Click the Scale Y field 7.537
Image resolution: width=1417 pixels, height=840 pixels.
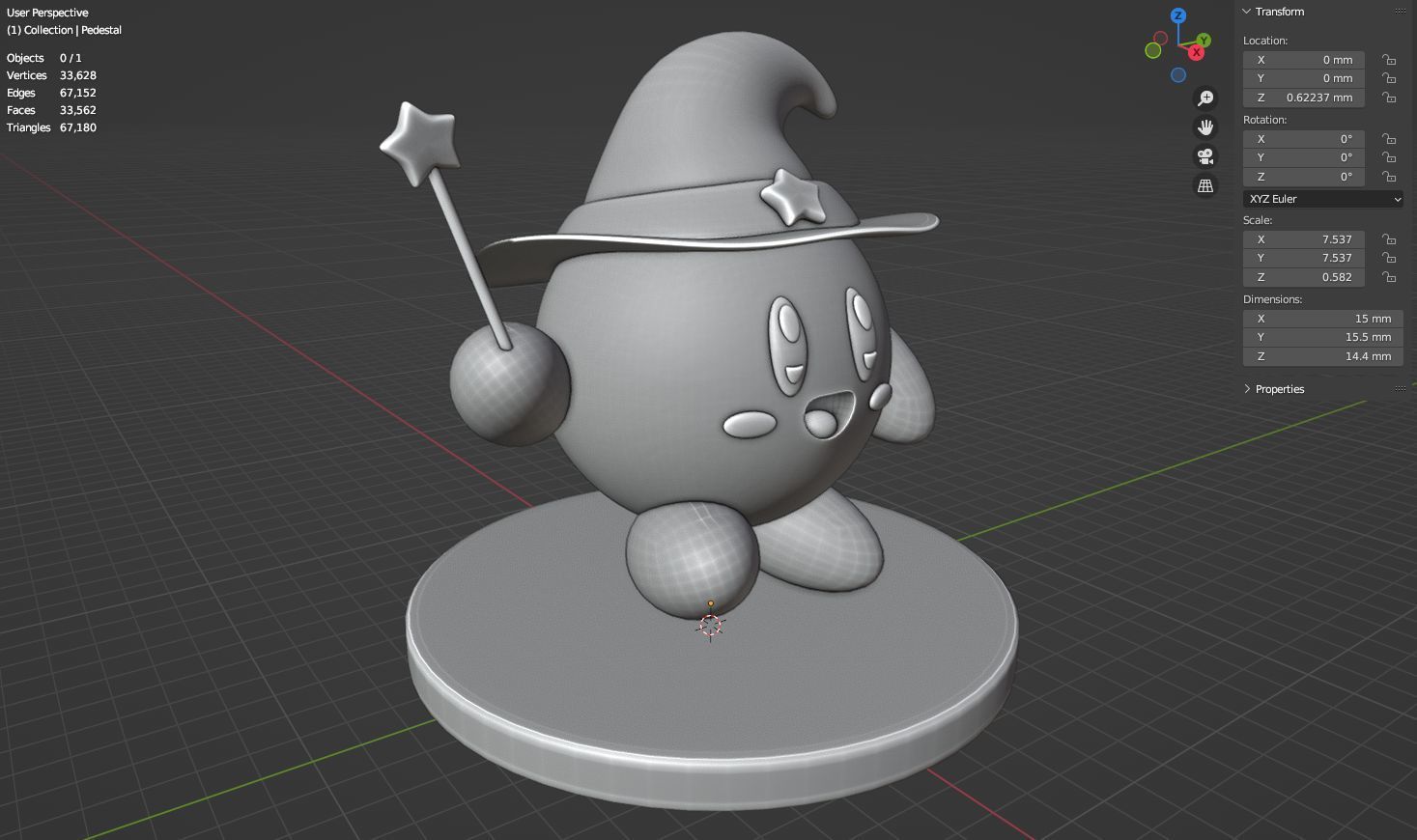point(1304,258)
